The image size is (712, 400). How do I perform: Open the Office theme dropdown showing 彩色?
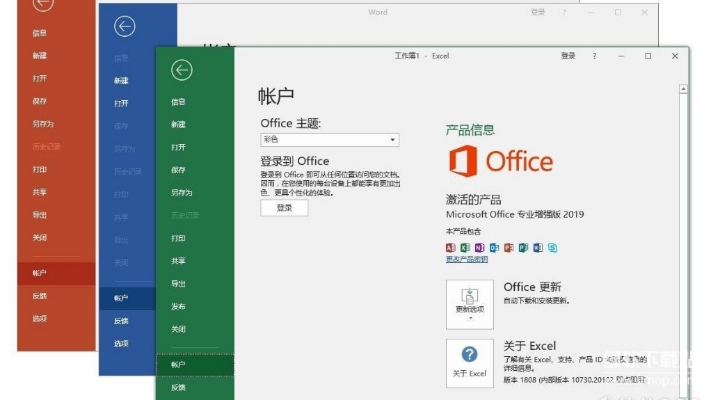tap(330, 139)
